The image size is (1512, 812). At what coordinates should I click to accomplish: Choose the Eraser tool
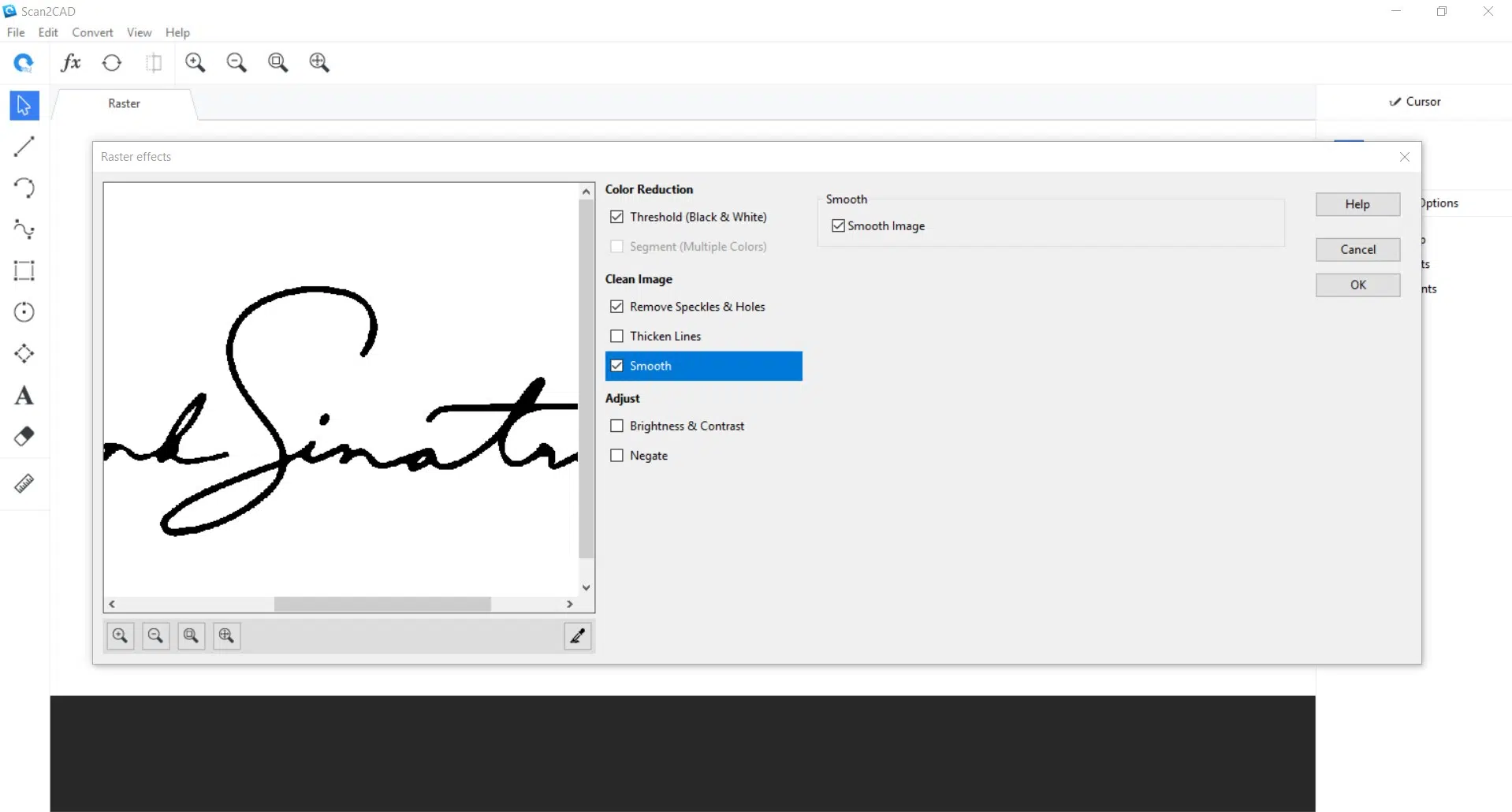pyautogui.click(x=24, y=436)
